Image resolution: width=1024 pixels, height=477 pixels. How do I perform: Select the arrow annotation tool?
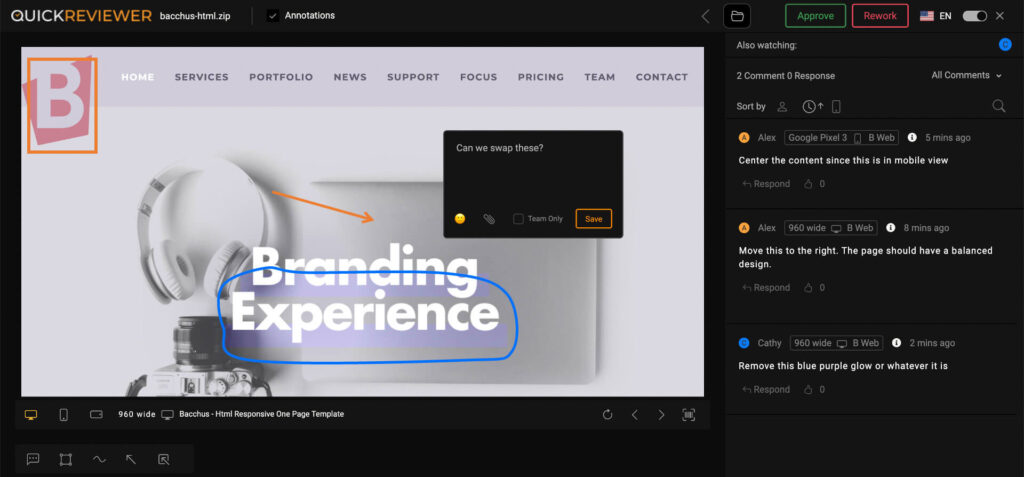pos(131,459)
